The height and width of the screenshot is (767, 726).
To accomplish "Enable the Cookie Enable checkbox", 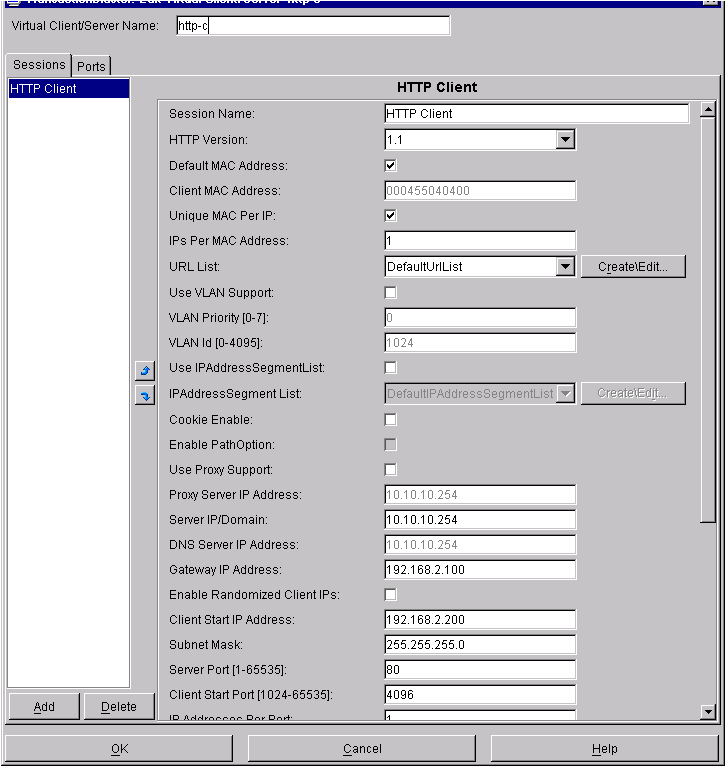I will pos(390,420).
